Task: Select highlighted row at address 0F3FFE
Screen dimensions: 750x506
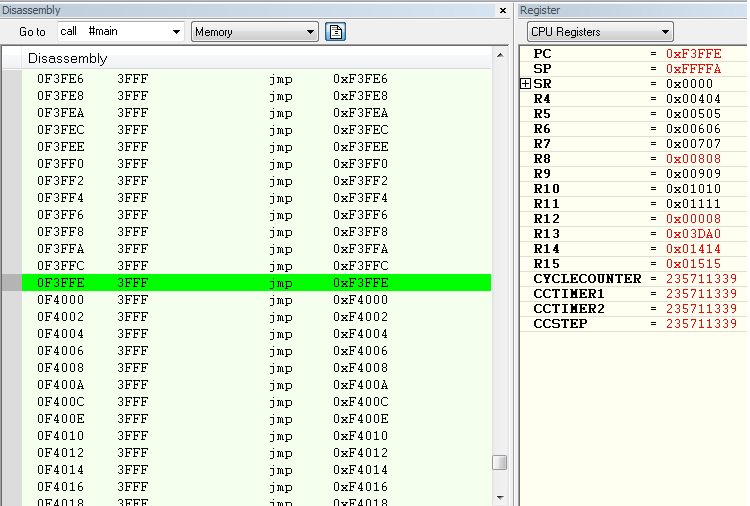Action: tap(256, 283)
